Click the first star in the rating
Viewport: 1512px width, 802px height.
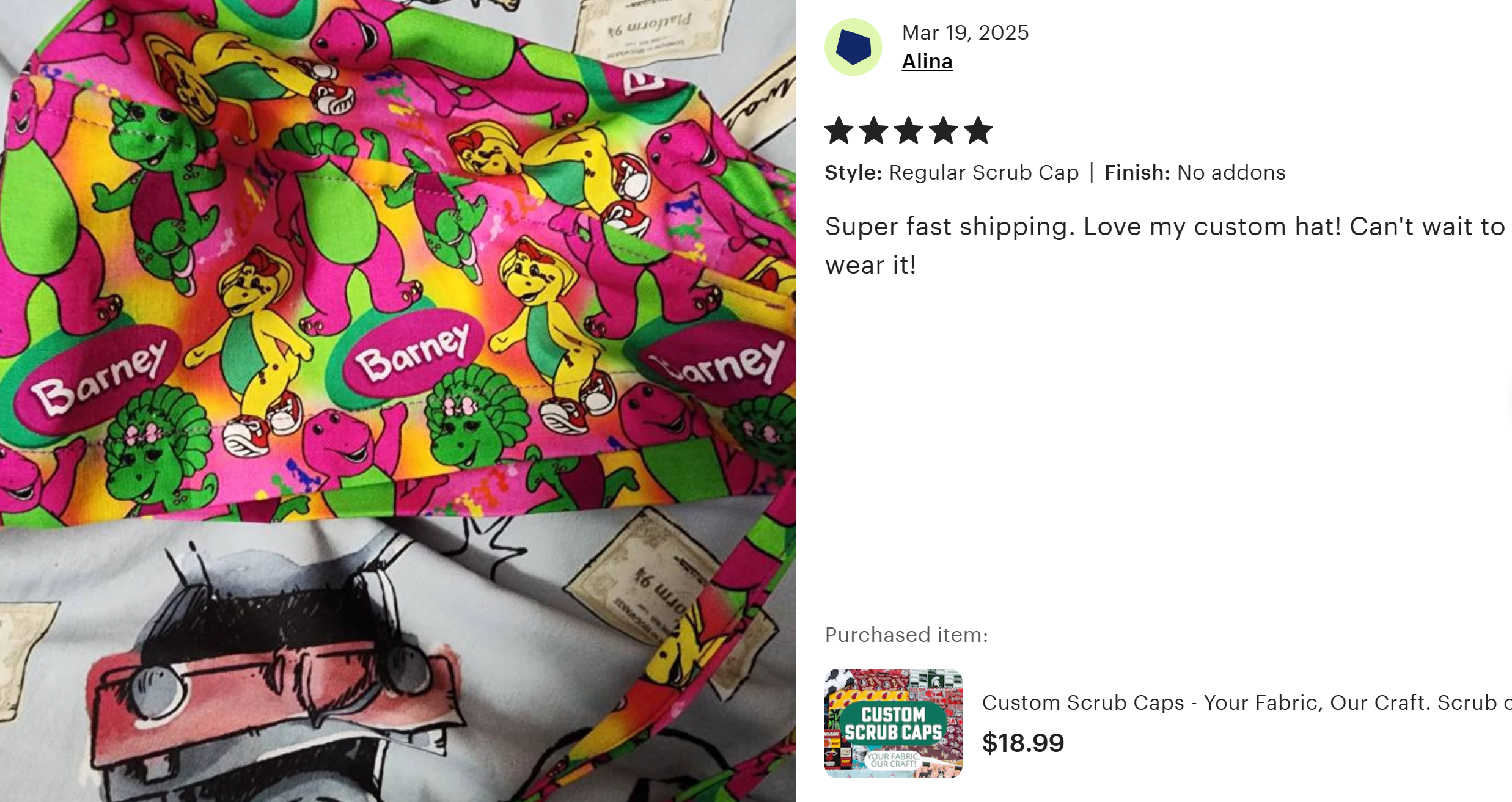click(x=839, y=131)
